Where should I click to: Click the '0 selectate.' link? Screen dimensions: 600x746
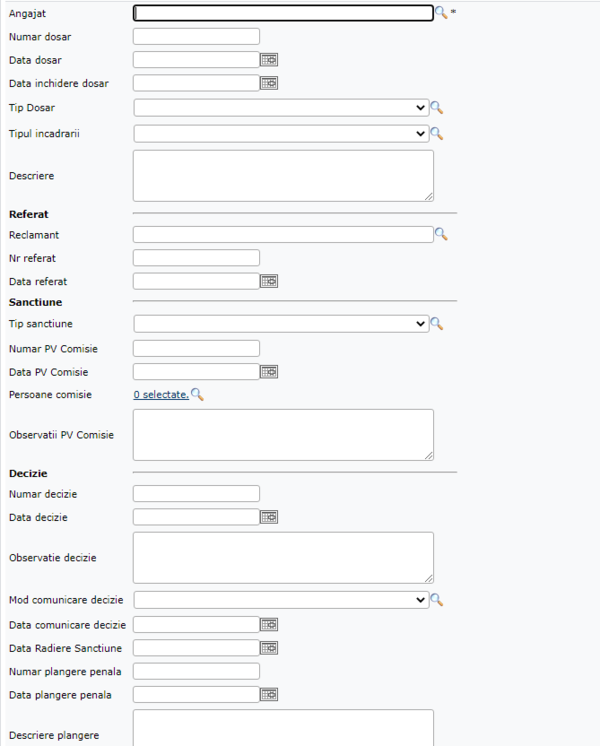tap(161, 395)
